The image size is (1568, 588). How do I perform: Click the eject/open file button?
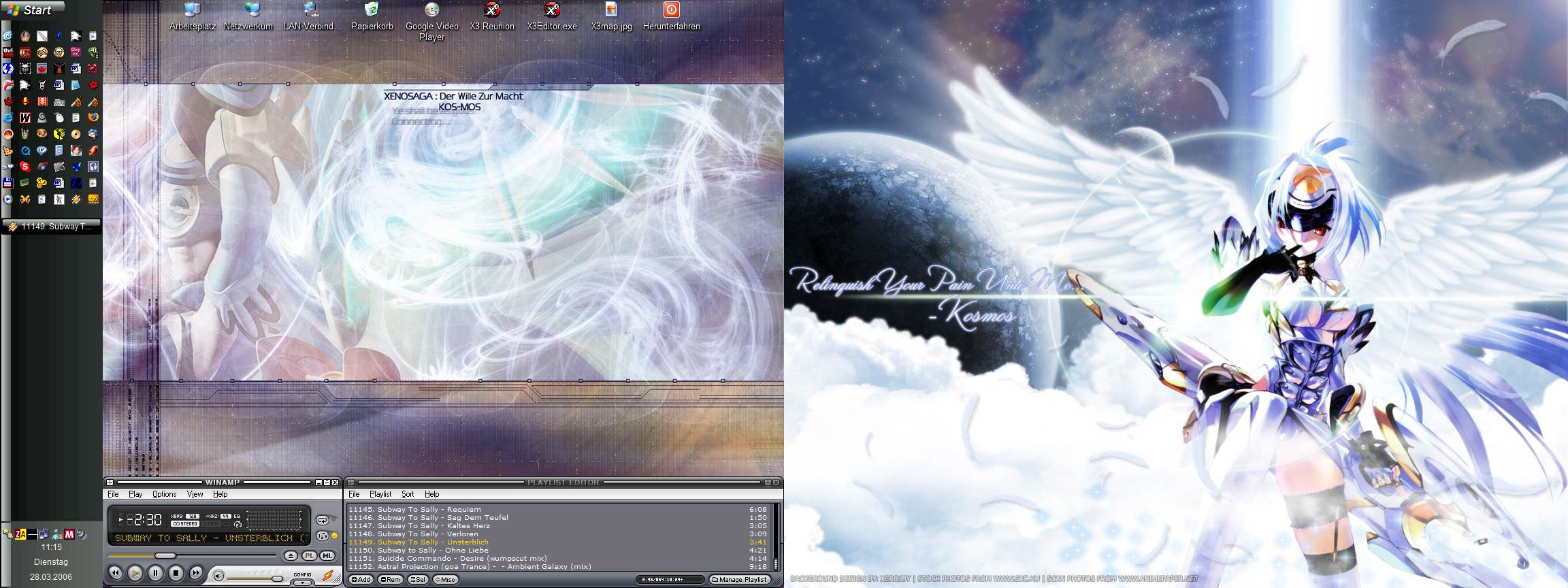[x=291, y=556]
